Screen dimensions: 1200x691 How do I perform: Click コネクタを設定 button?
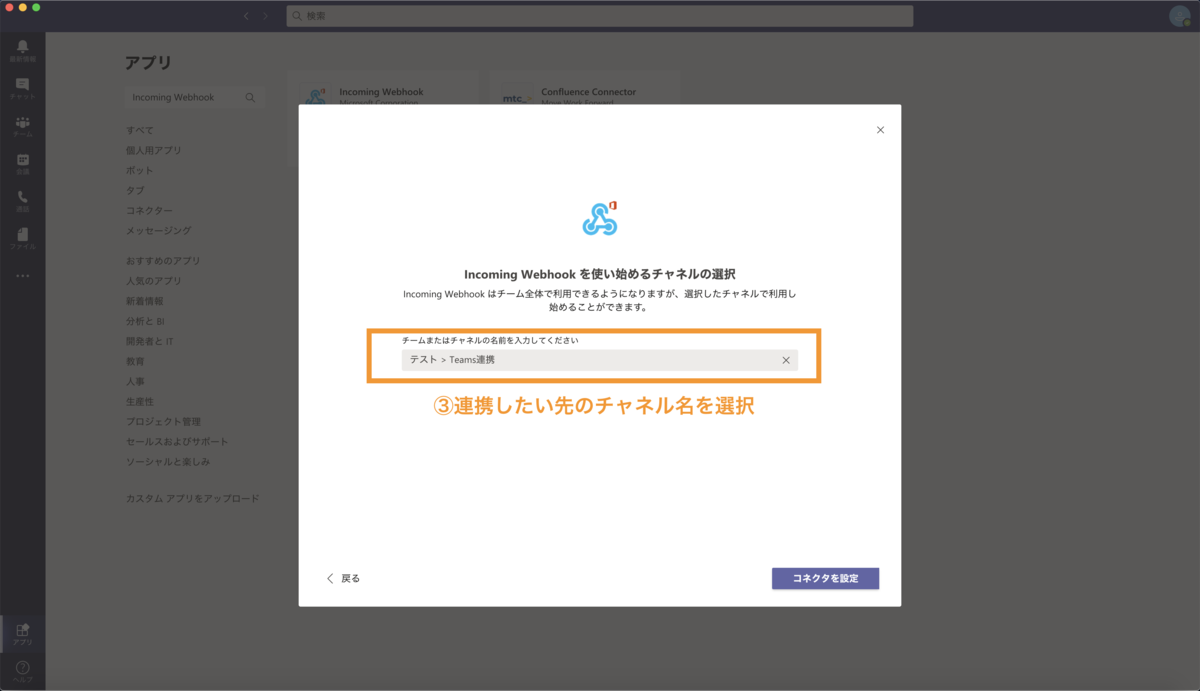825,578
